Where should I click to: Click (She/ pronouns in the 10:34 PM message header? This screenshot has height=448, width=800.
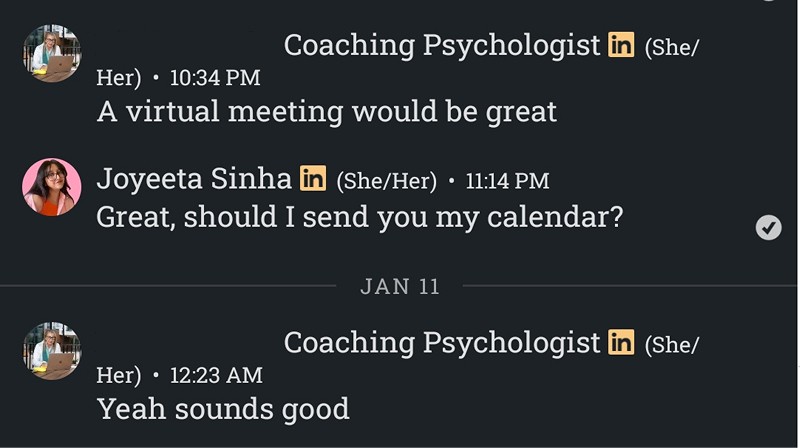click(x=671, y=47)
